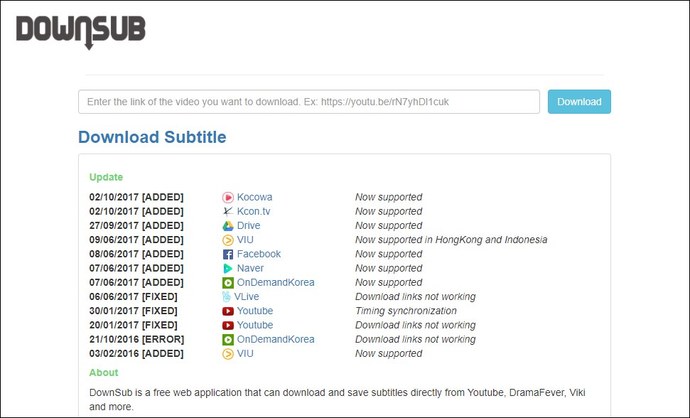The image size is (690, 418).
Task: Click the Youtube icon dated 30/01/2017
Action: (228, 311)
